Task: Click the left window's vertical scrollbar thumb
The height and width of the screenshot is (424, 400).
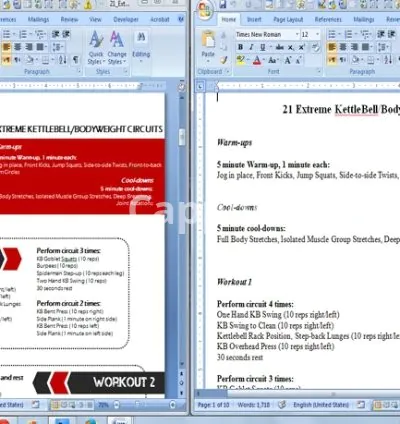Action: (182, 137)
